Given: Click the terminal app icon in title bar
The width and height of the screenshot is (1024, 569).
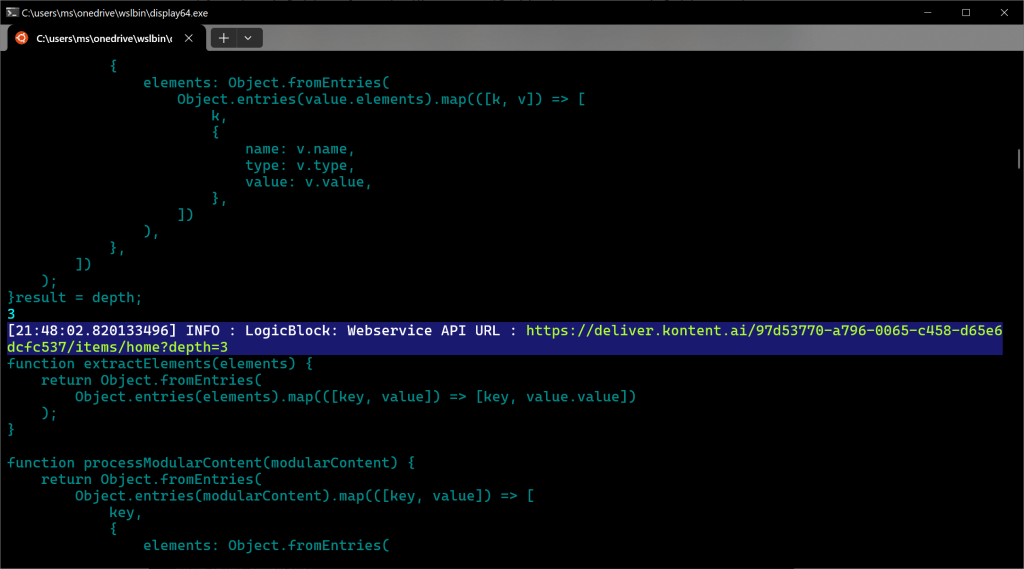Looking at the screenshot, I should click(x=10, y=12).
